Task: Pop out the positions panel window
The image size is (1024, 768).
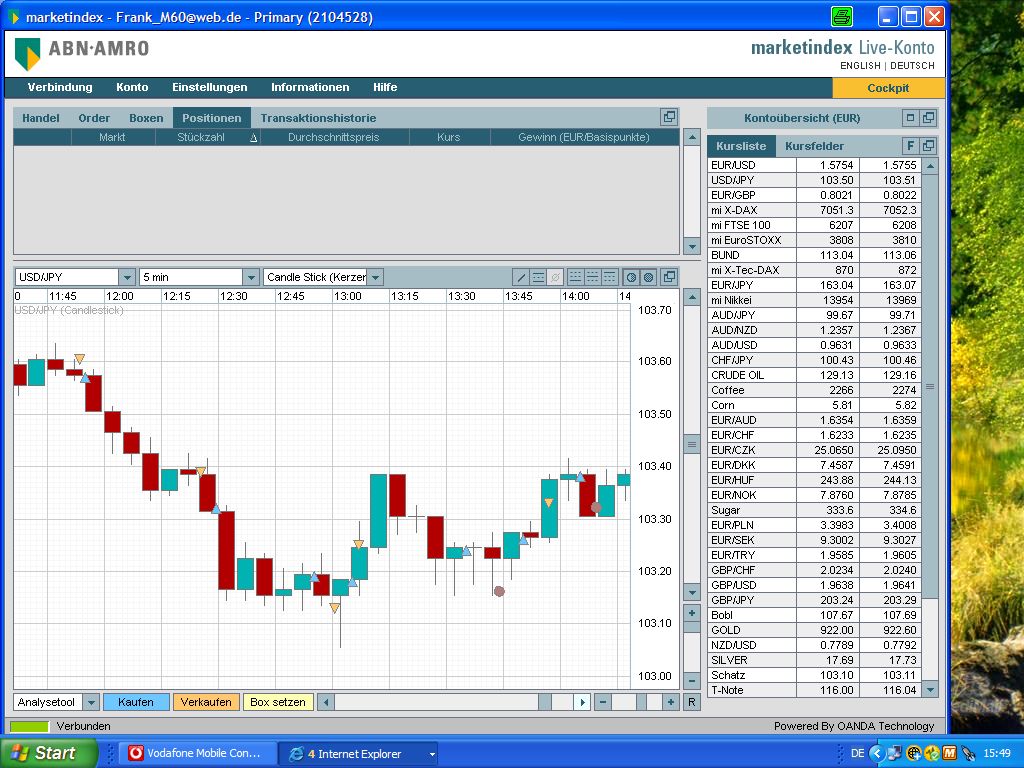Action: point(669,118)
